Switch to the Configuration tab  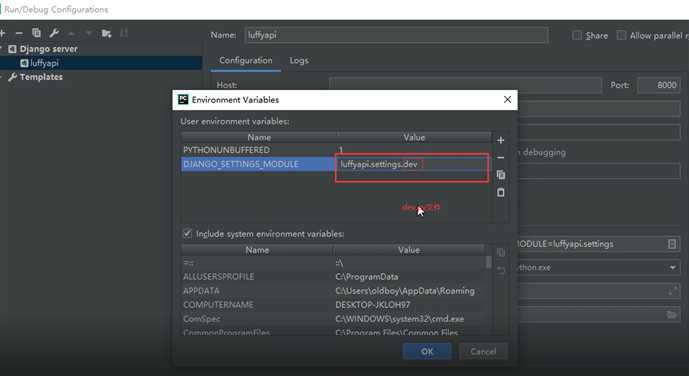coord(246,60)
